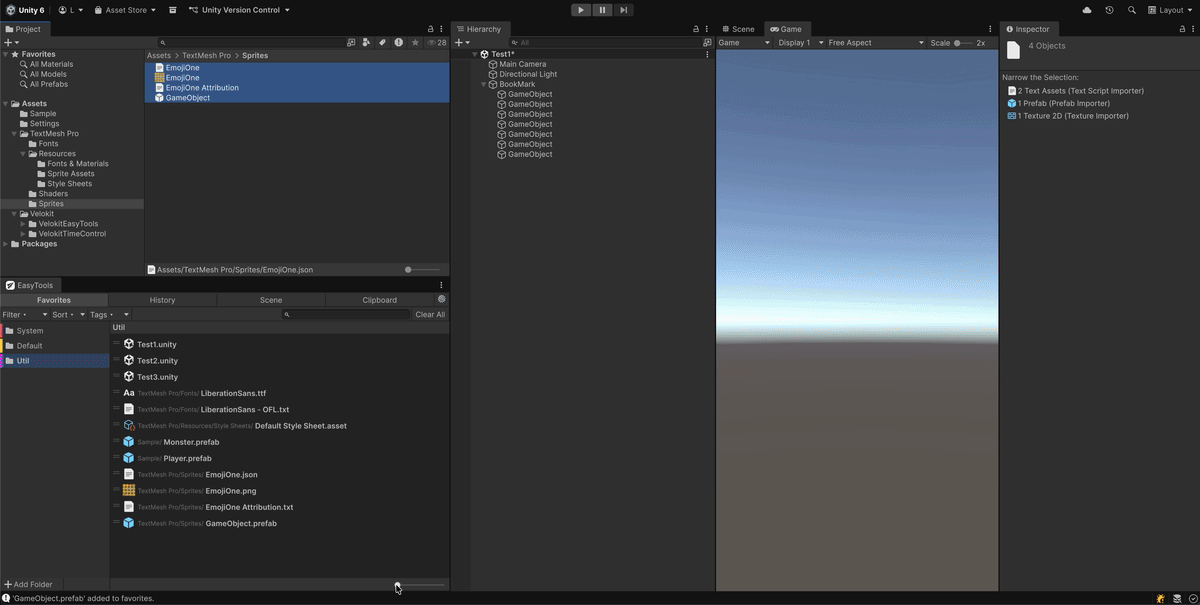Click the Play button to enter Play mode
The width and height of the screenshot is (1200, 605).
point(580,9)
